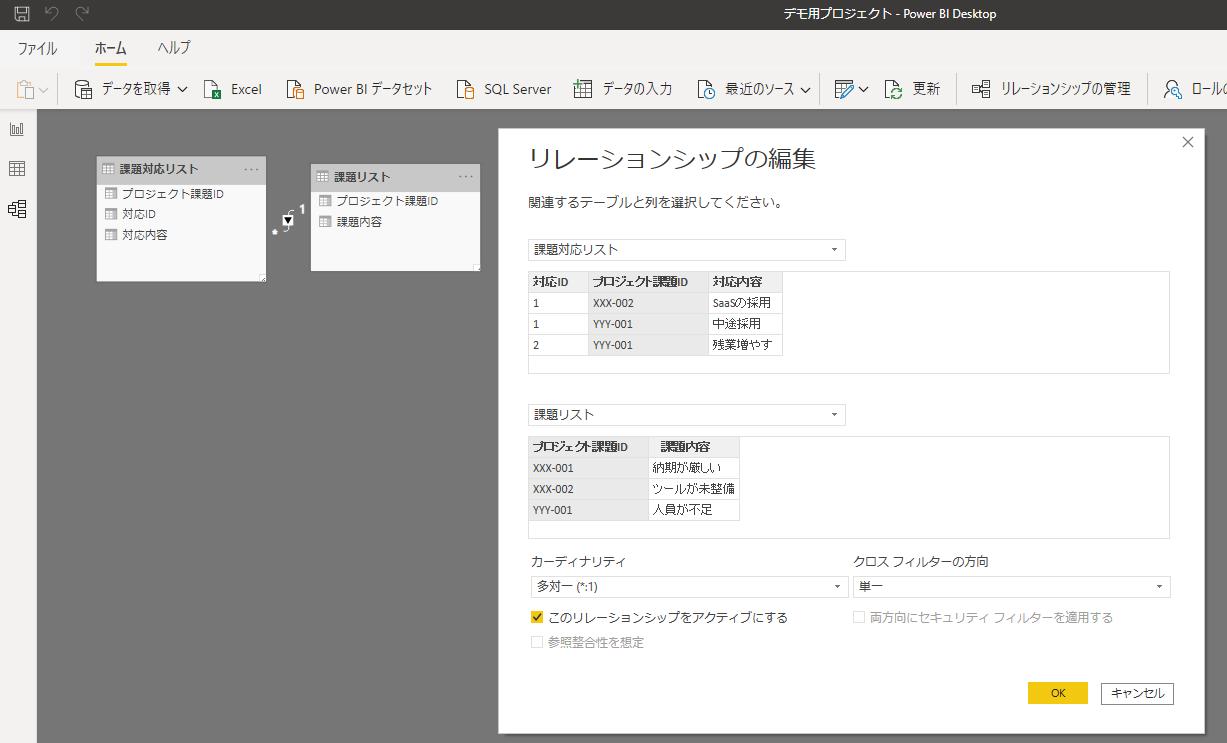This screenshot has height=743, width=1227.
Task: Switch to the Report view in the sidebar
Action: [x=16, y=128]
